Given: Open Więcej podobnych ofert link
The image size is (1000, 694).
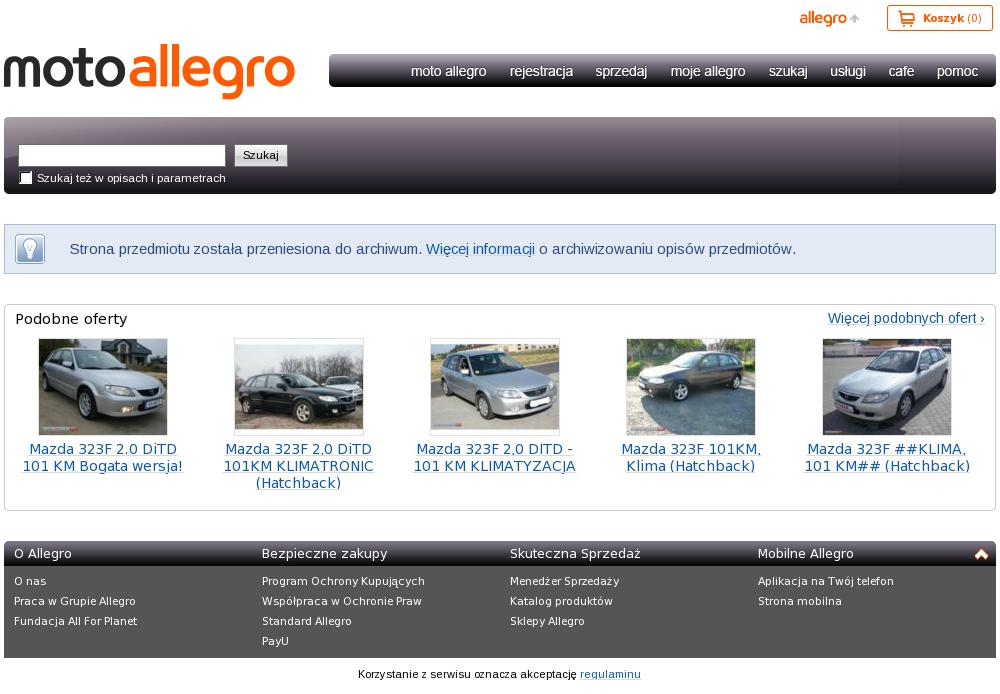Looking at the screenshot, I should pyautogui.click(x=906, y=318).
